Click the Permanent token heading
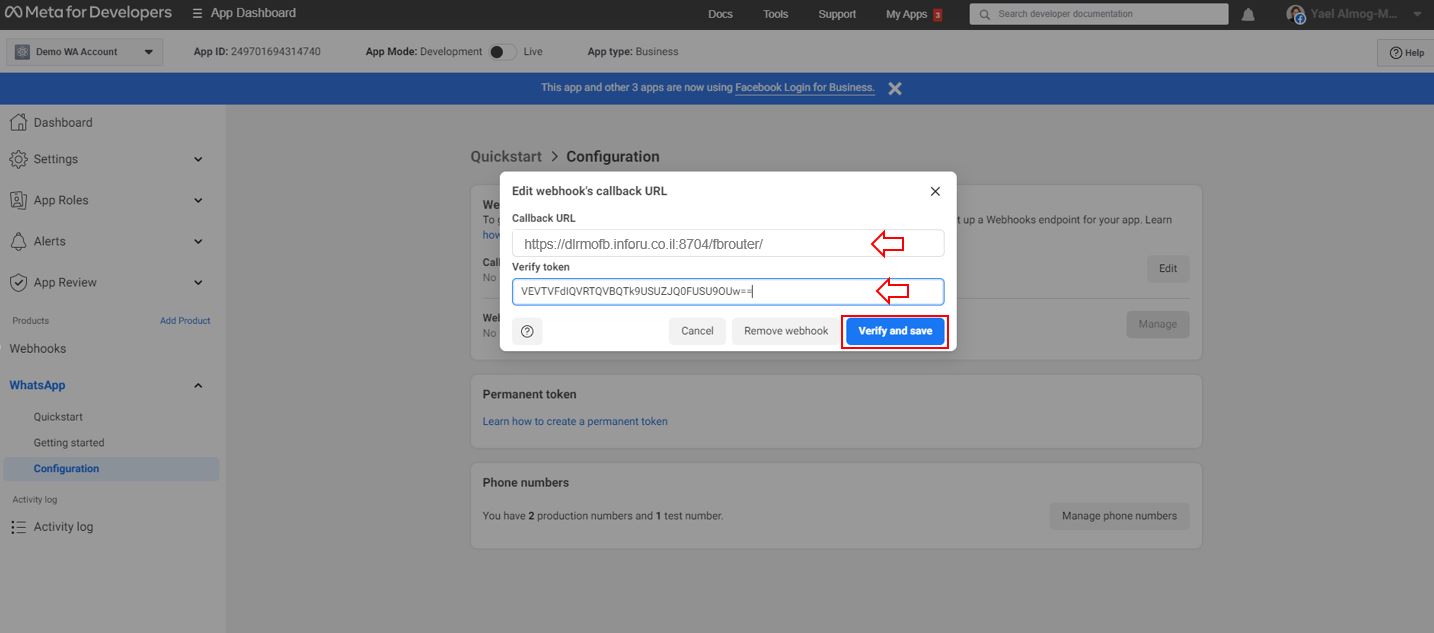The image size is (1434, 633). (x=530, y=394)
